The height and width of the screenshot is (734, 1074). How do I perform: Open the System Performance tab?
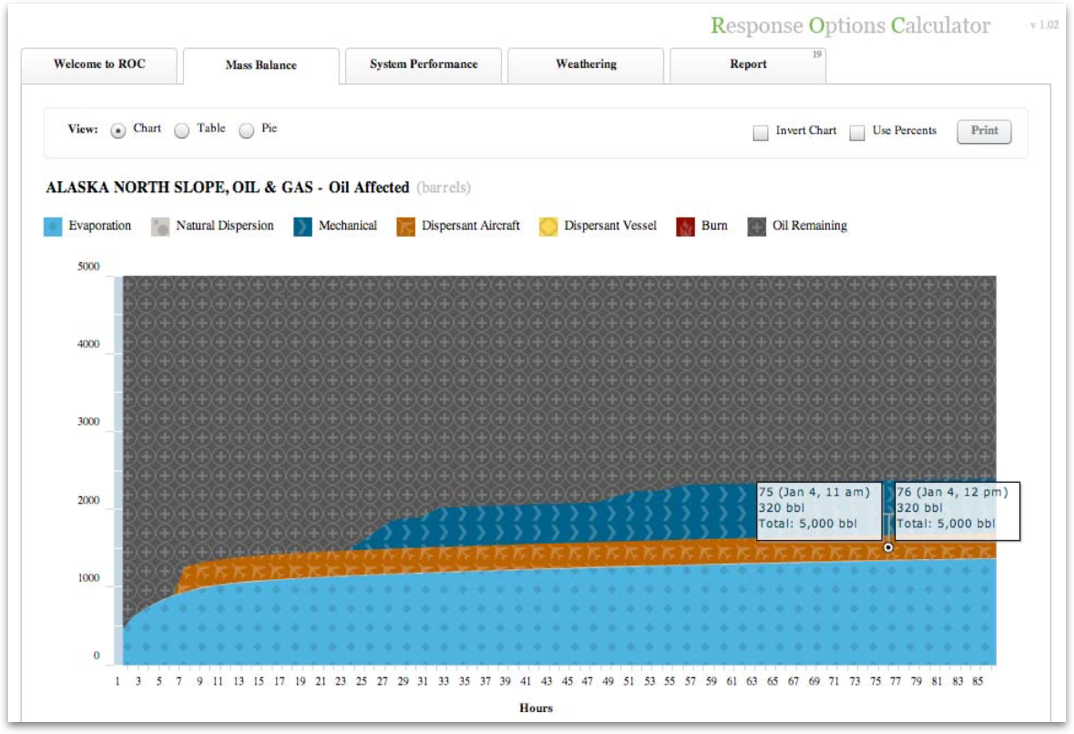coord(423,65)
